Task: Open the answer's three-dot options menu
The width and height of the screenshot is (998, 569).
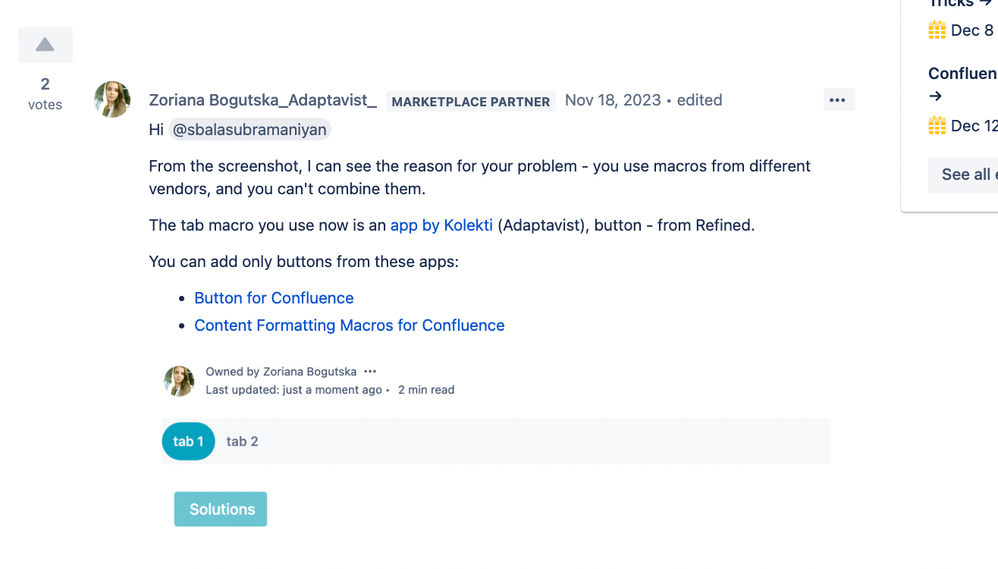Action: pos(838,100)
